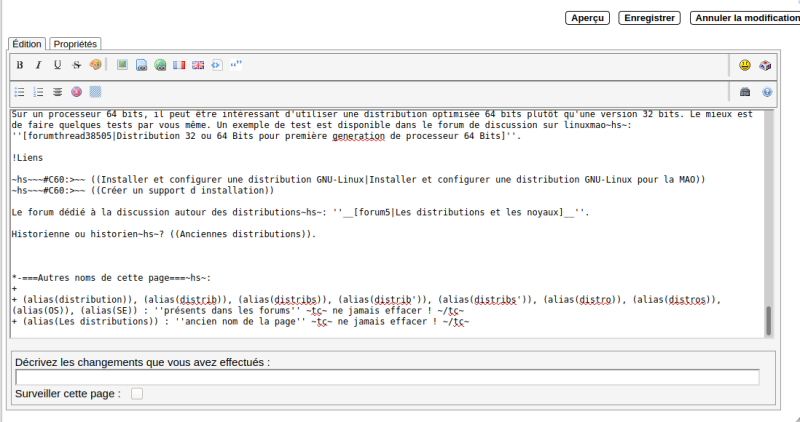Image resolution: width=800 pixels, height=422 pixels.
Task: Click the Aperçu preview button
Action: [587, 18]
